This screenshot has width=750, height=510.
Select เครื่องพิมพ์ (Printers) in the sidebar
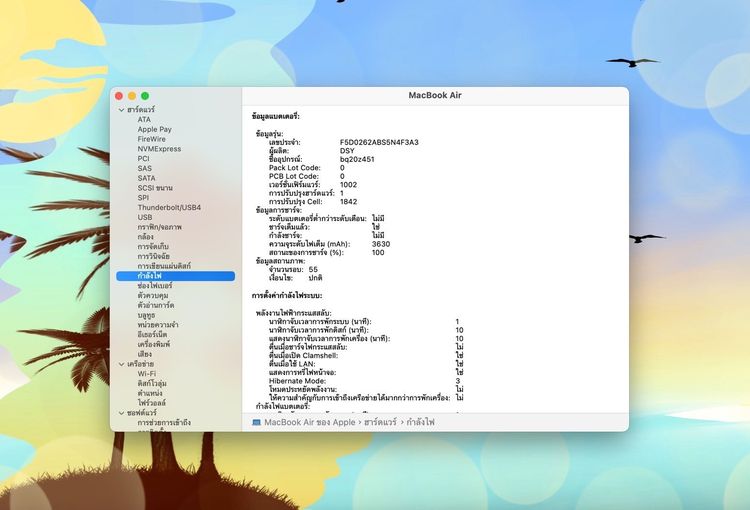155,344
